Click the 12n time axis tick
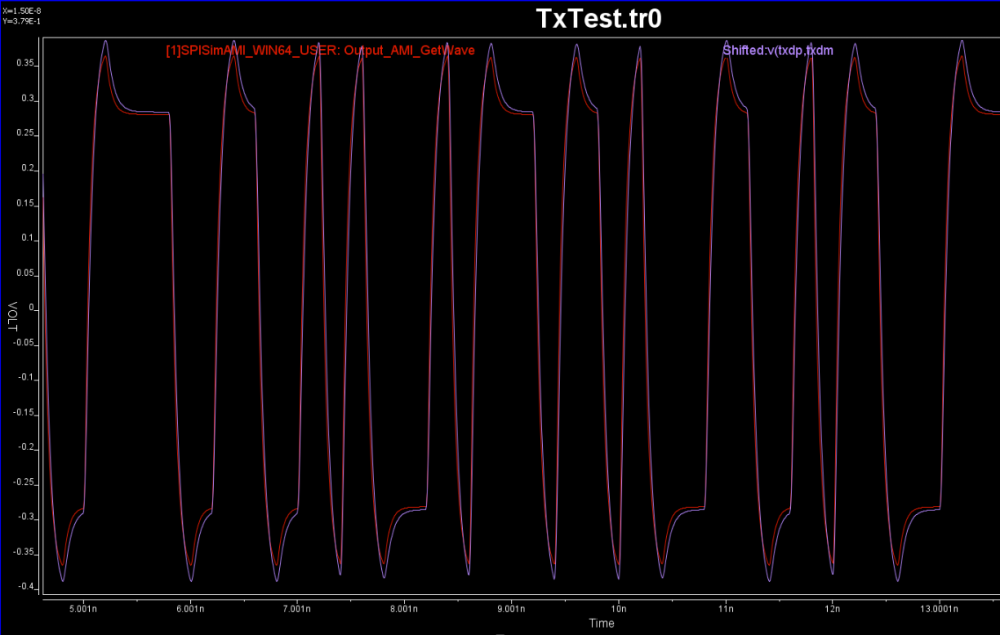The height and width of the screenshot is (635, 1000). pyautogui.click(x=833, y=607)
